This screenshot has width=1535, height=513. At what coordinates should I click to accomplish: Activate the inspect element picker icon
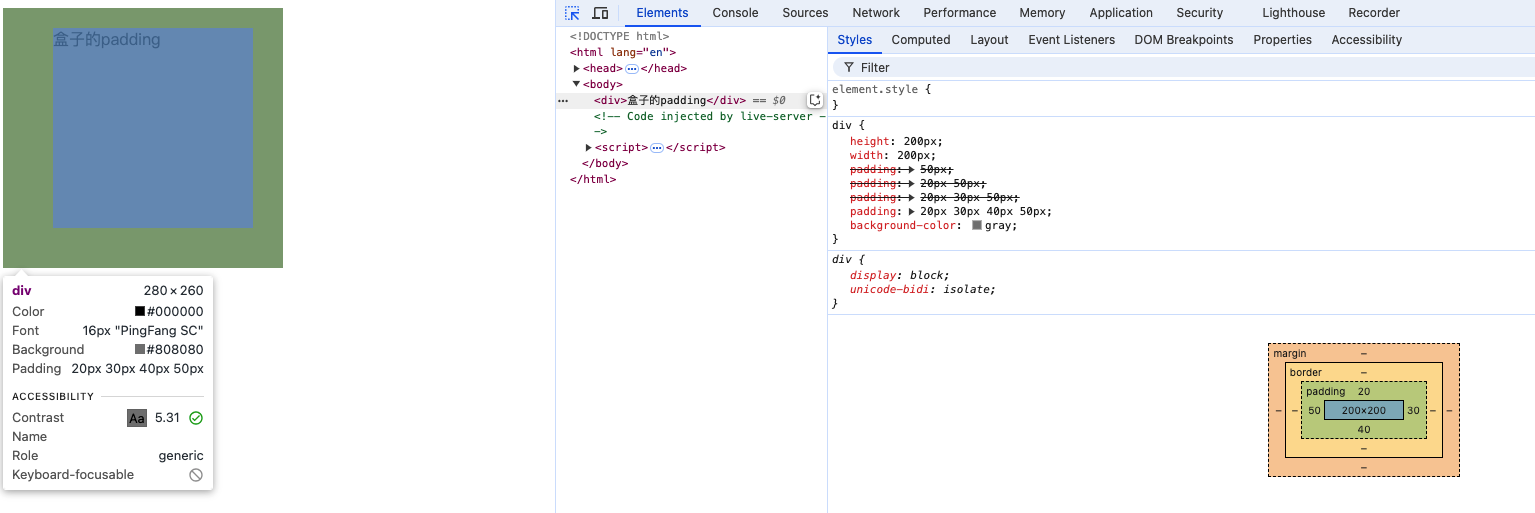coord(572,13)
